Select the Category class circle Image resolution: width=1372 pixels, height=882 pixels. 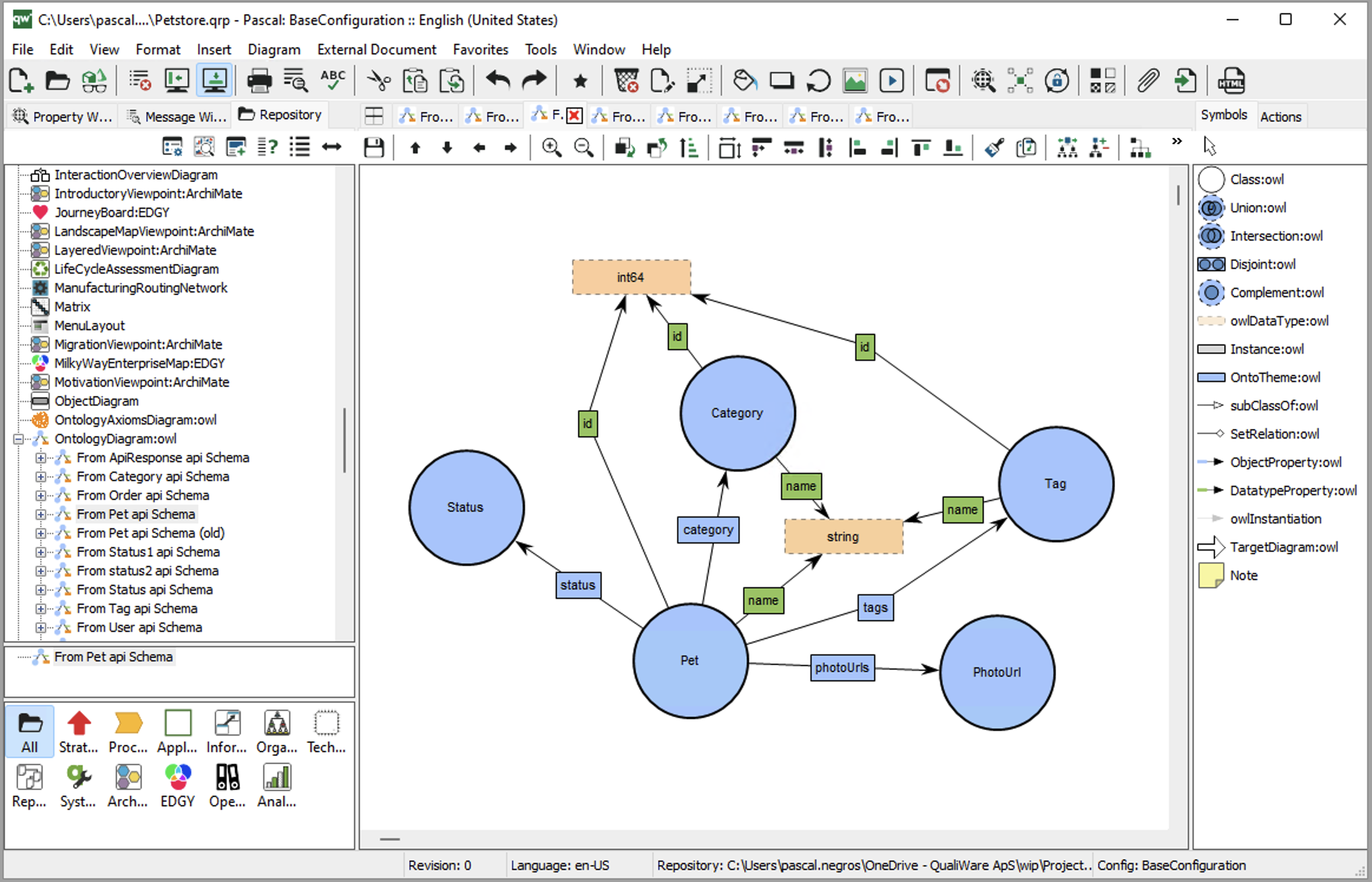[737, 413]
